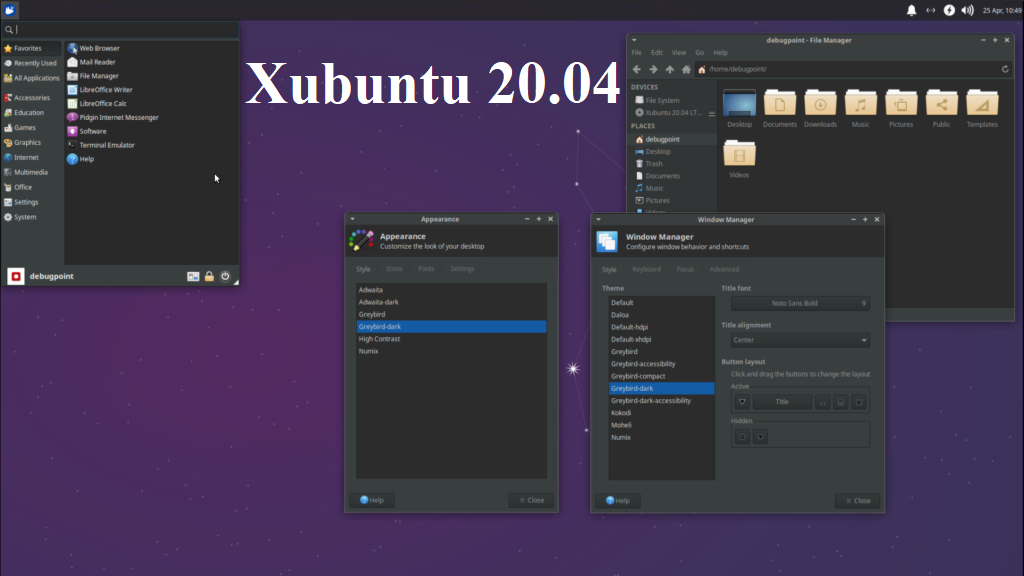Viewport: 1024px width, 576px height.
Task: Open the Title alignment dropdown
Action: pos(800,340)
